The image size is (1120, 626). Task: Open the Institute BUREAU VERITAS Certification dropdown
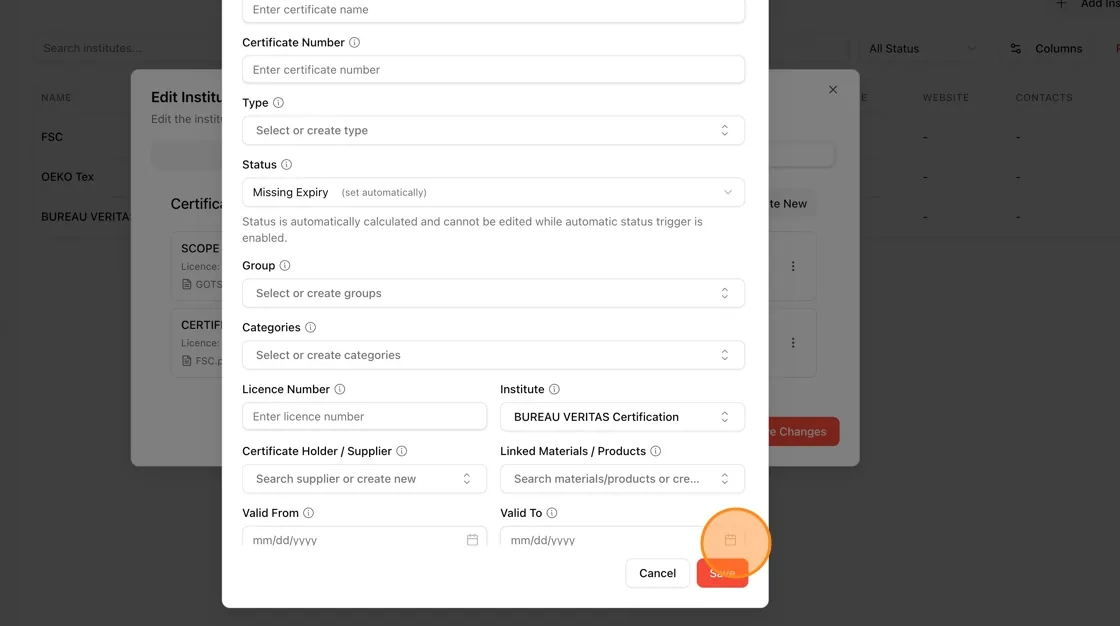click(622, 417)
